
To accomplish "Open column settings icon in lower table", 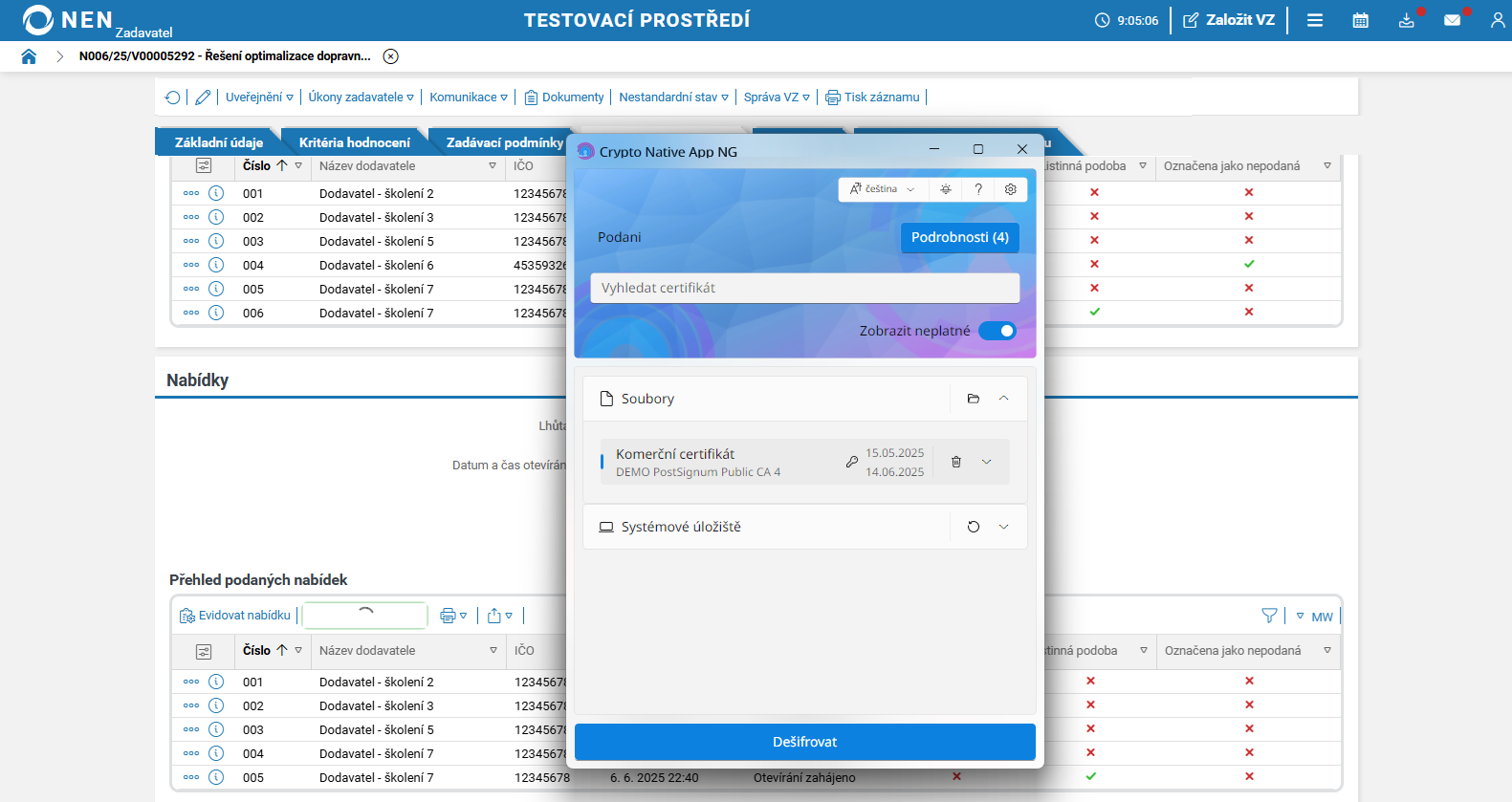I will [204, 651].
